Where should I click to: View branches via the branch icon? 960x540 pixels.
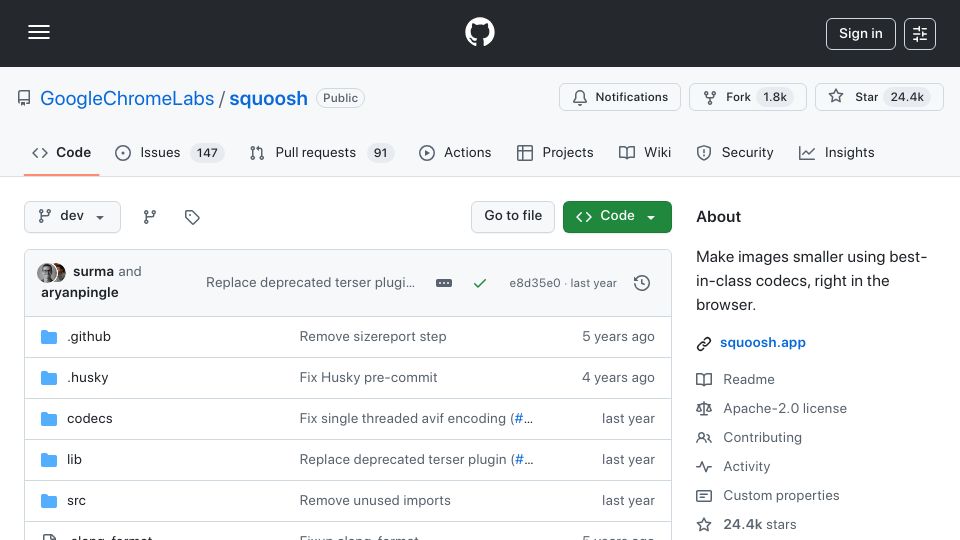(x=149, y=217)
